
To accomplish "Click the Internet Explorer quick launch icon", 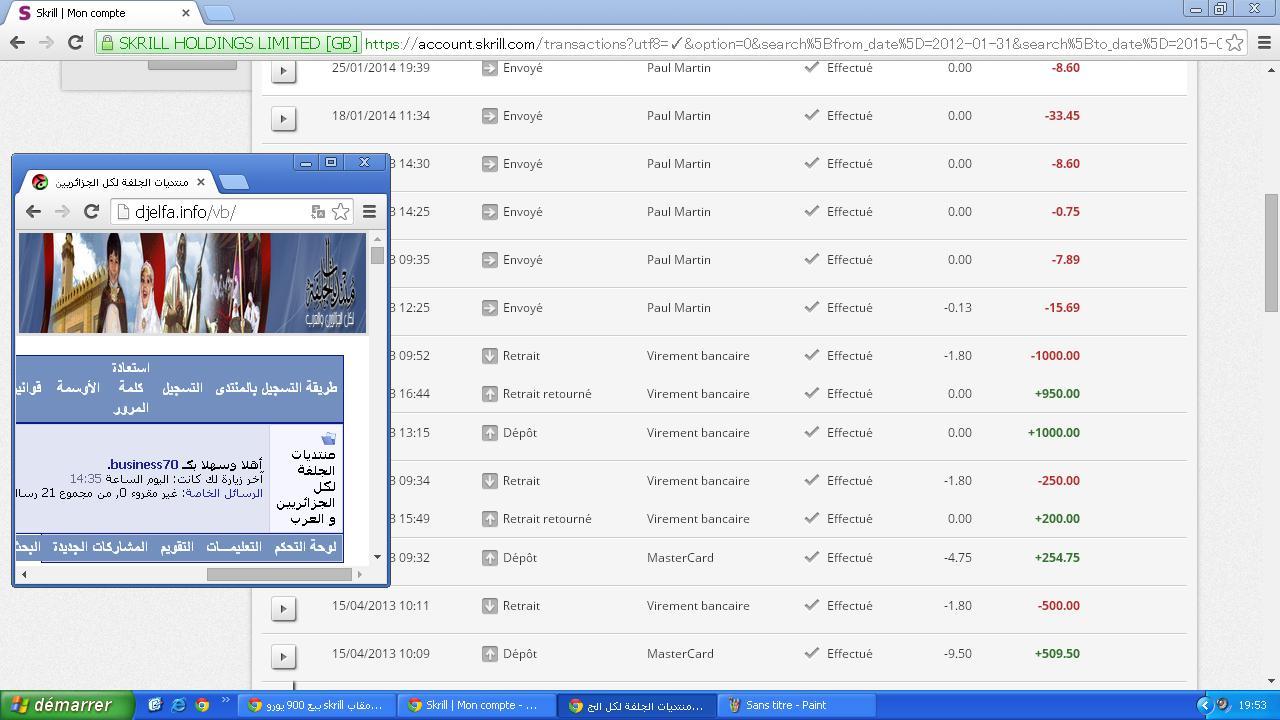I will pyautogui.click(x=178, y=705).
